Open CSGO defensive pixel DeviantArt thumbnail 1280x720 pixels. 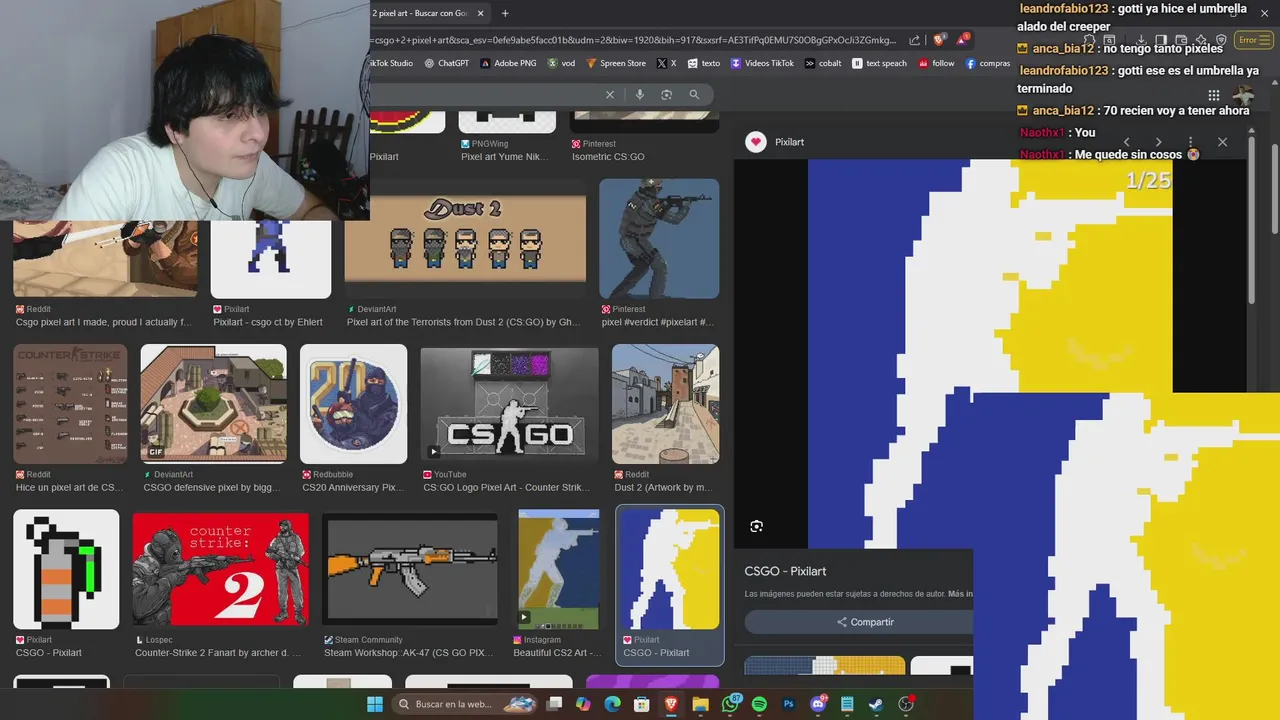214,404
